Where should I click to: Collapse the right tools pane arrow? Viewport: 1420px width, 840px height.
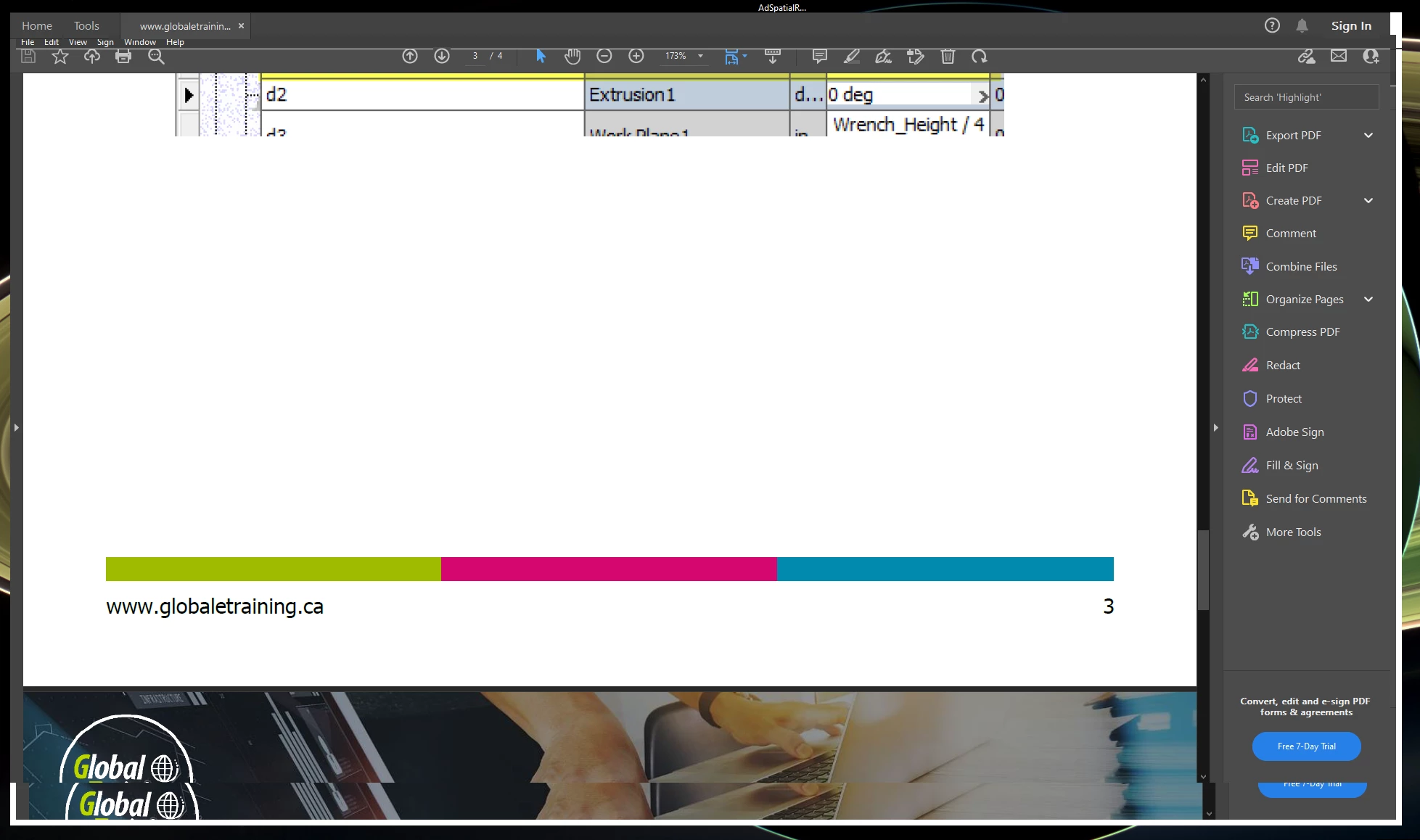[1216, 428]
